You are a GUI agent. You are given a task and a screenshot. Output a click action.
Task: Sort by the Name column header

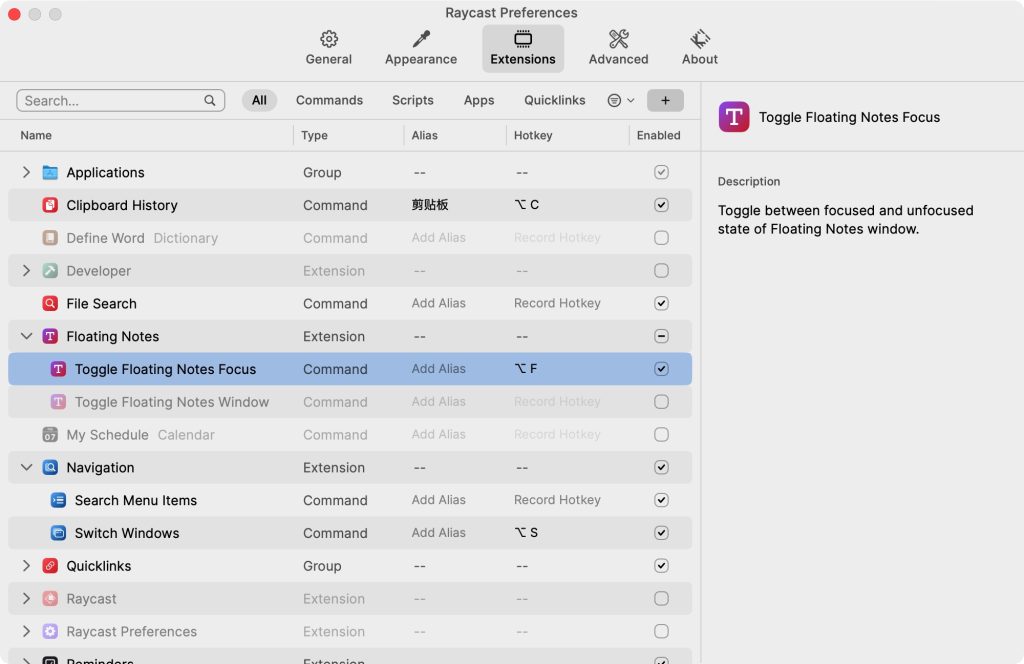[x=36, y=136]
